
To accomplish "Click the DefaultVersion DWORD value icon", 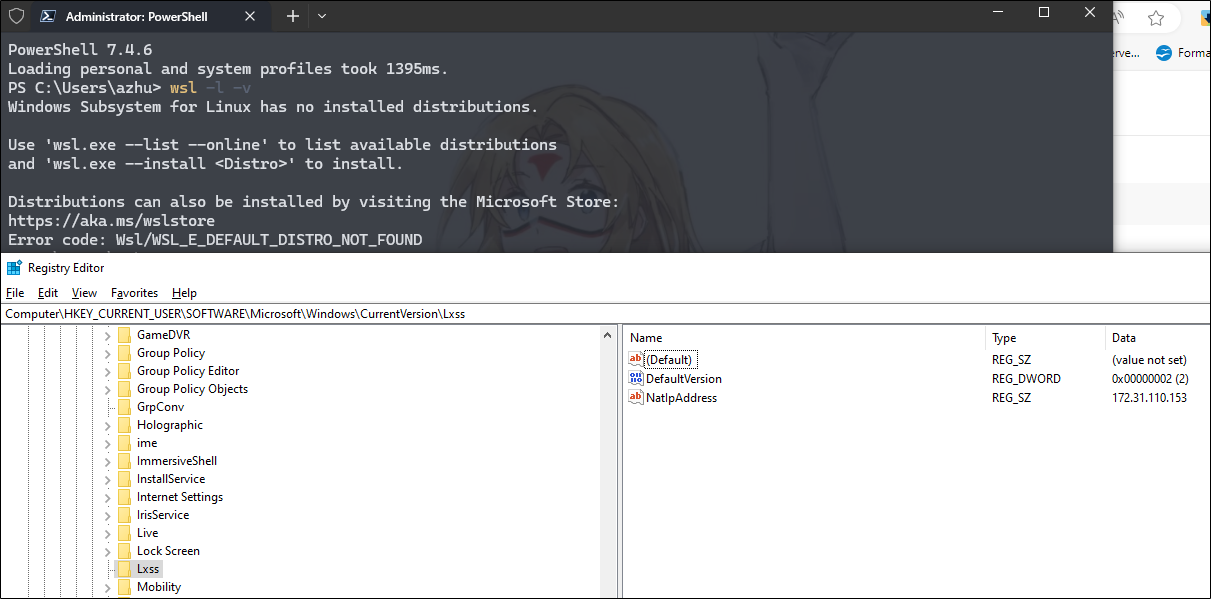I will point(636,379).
